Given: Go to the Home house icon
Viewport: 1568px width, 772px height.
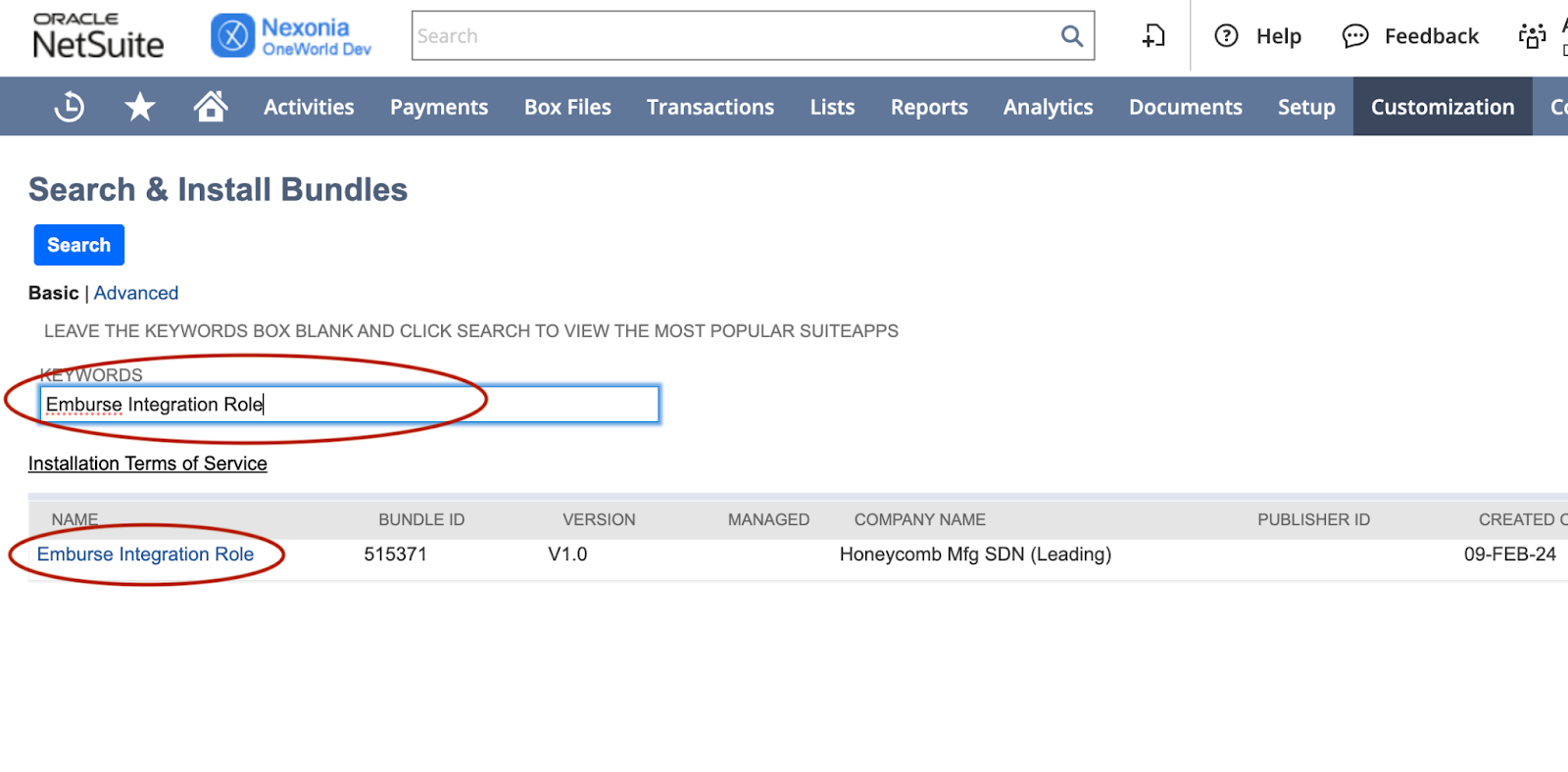Looking at the screenshot, I should point(211,106).
